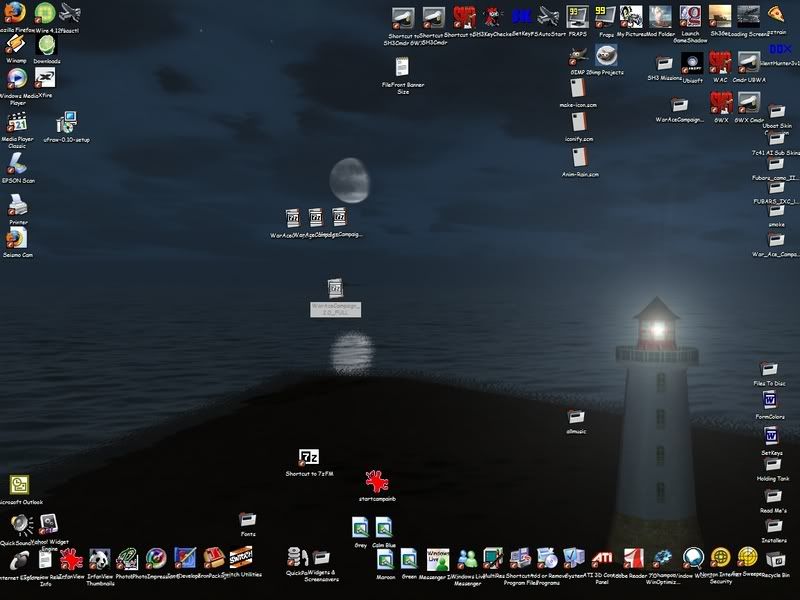Launch the Messenger shortcut with Windows Live logo
800x600 pixels.
438,559
